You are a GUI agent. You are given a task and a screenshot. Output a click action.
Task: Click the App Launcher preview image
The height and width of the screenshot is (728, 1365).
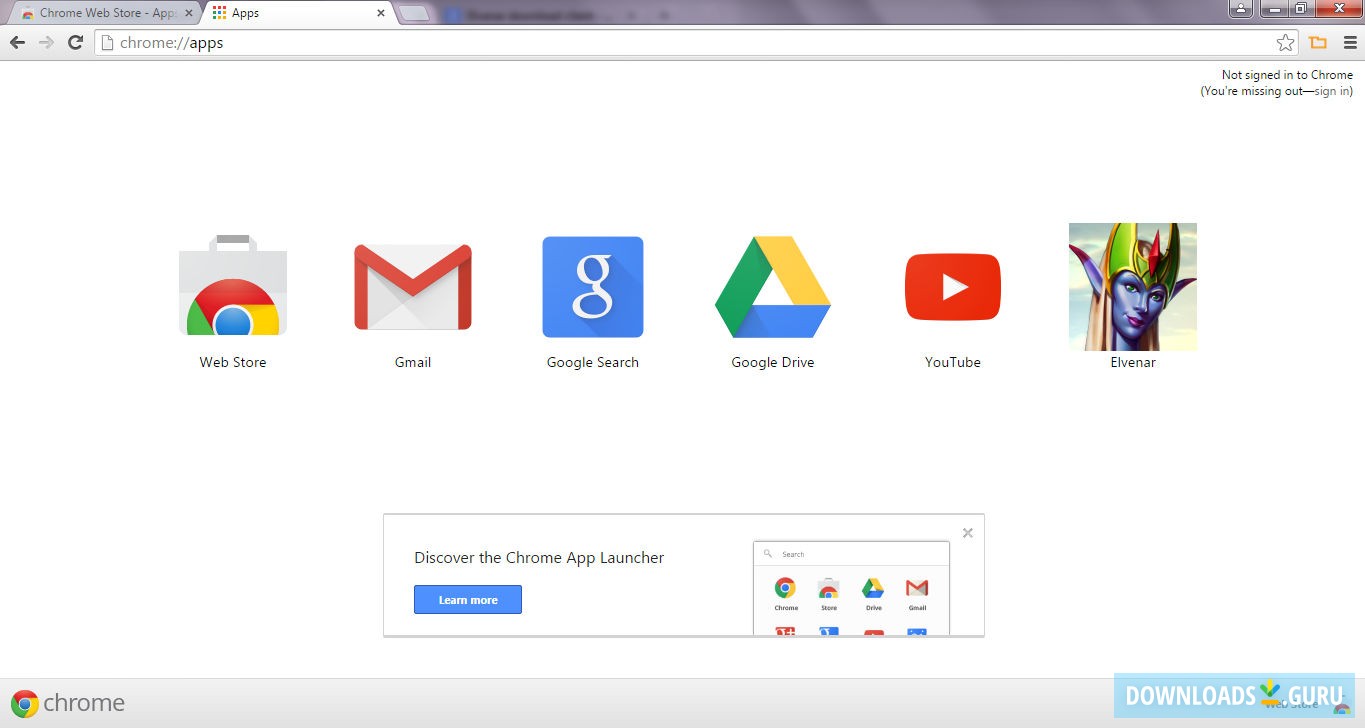click(x=851, y=589)
